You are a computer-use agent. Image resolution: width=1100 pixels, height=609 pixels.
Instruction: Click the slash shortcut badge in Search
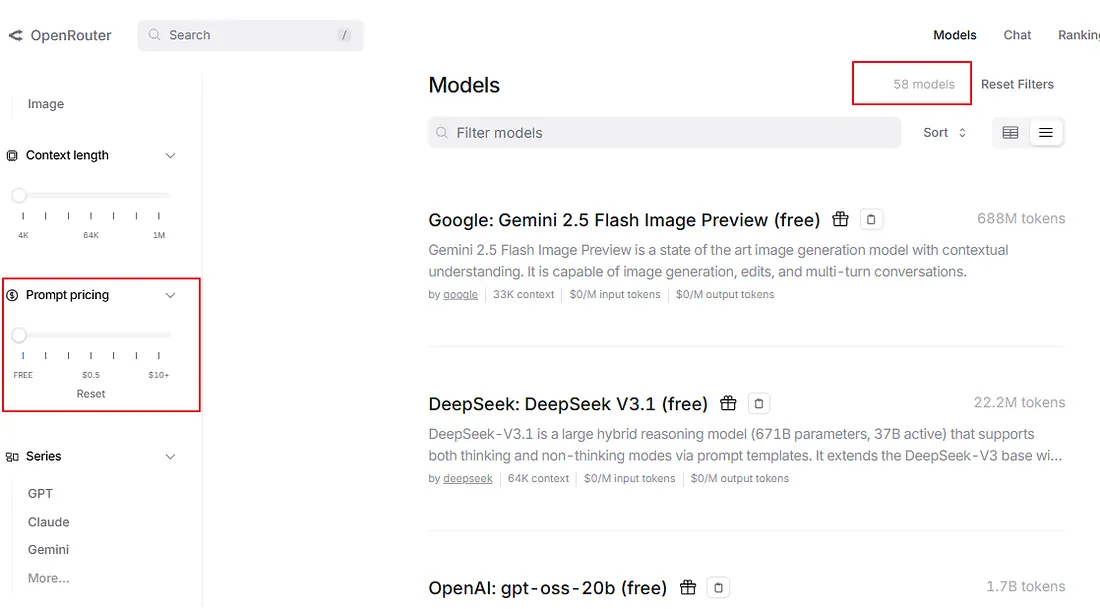tap(344, 35)
